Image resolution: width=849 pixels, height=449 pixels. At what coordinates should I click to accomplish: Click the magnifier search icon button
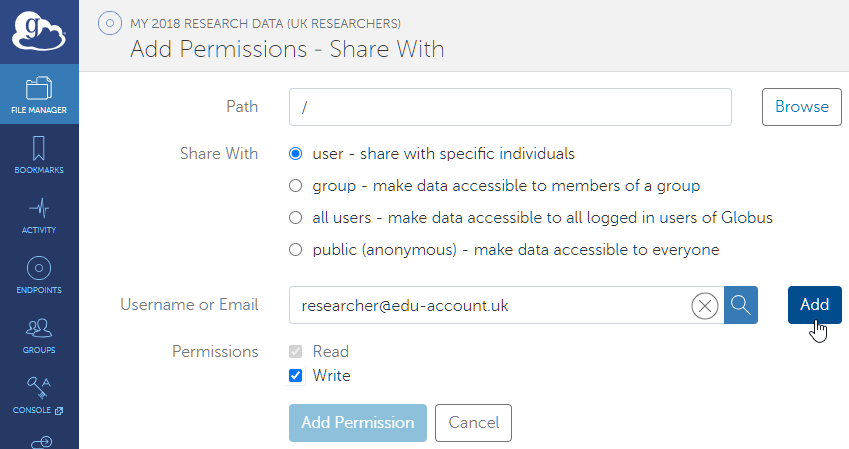[x=741, y=305]
